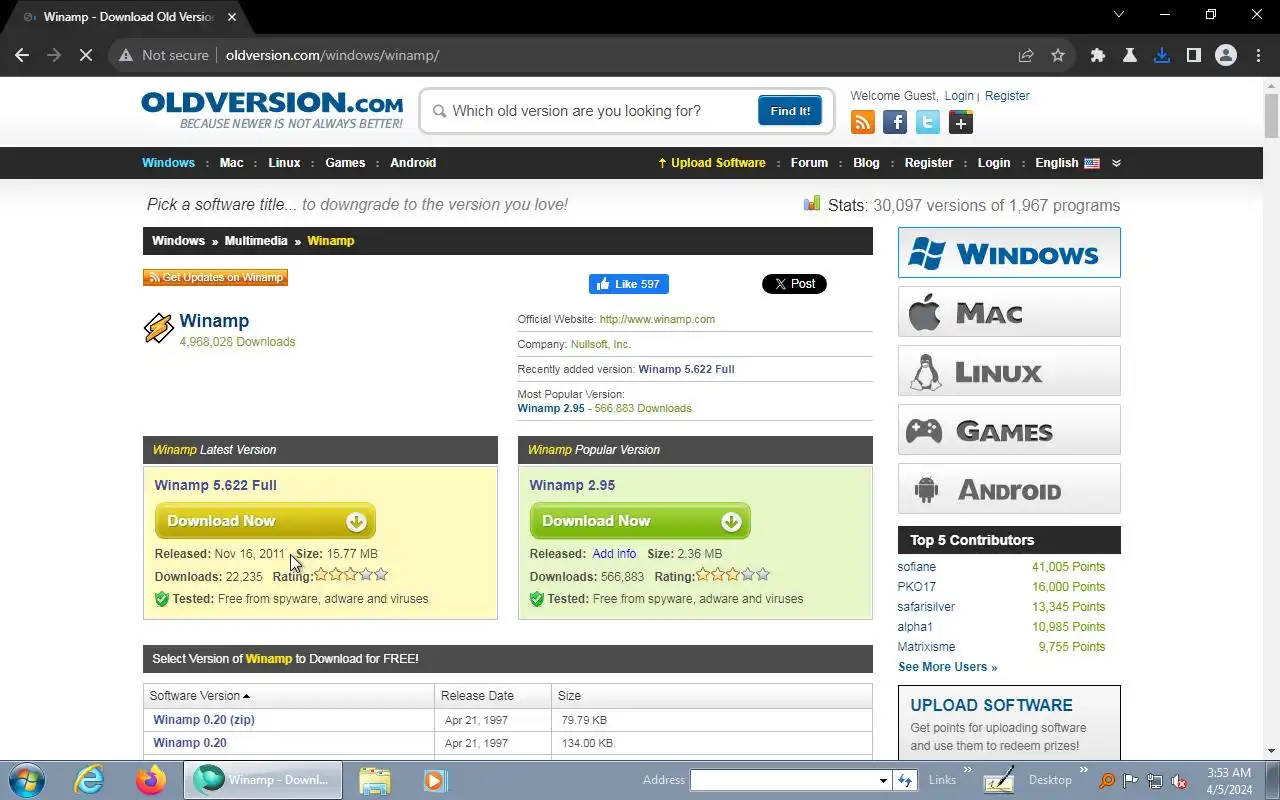Click the volume muted tray icon
This screenshot has height=800, width=1280.
(1180, 781)
